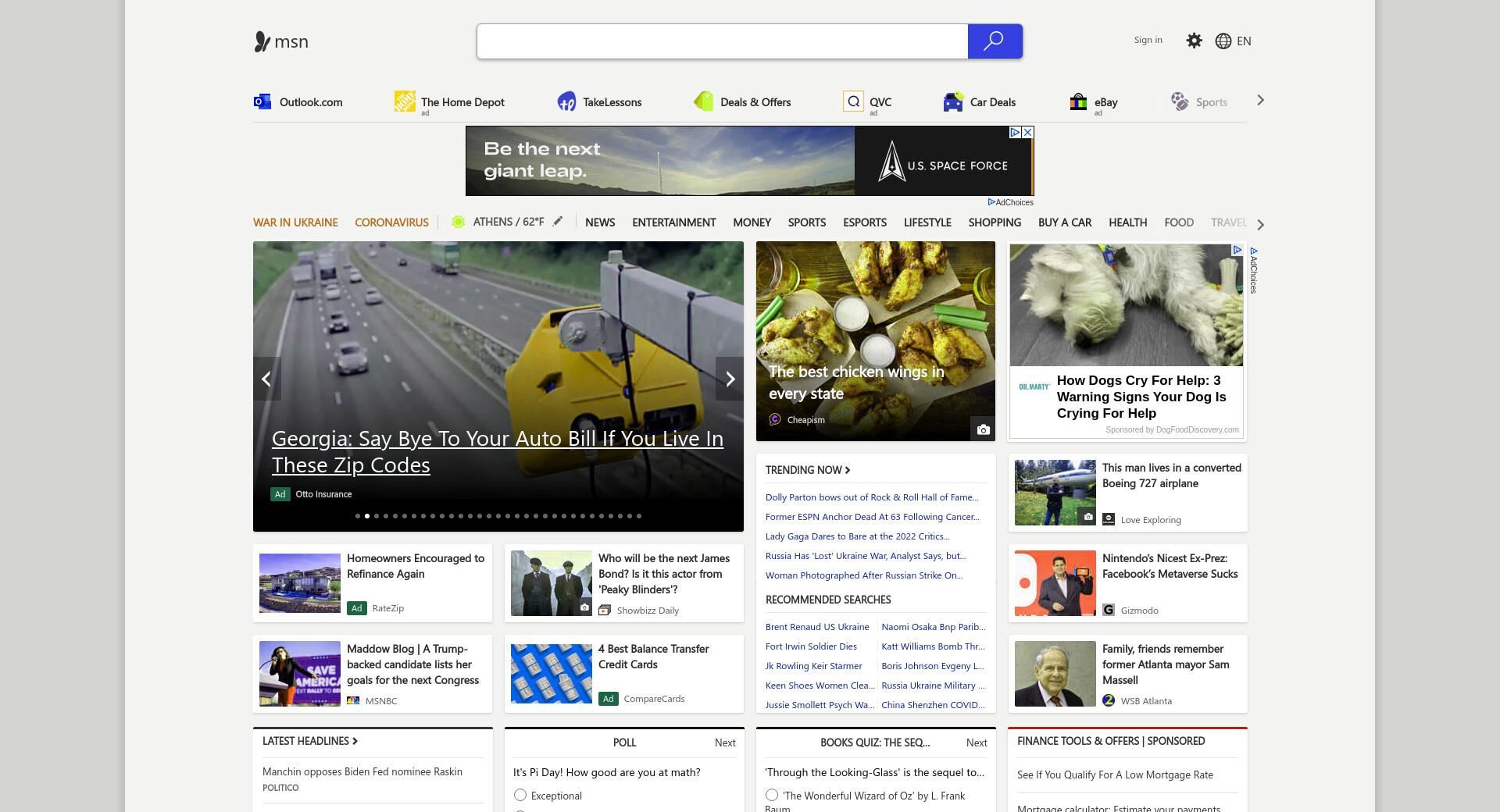Click the globe language icon

[1223, 41]
